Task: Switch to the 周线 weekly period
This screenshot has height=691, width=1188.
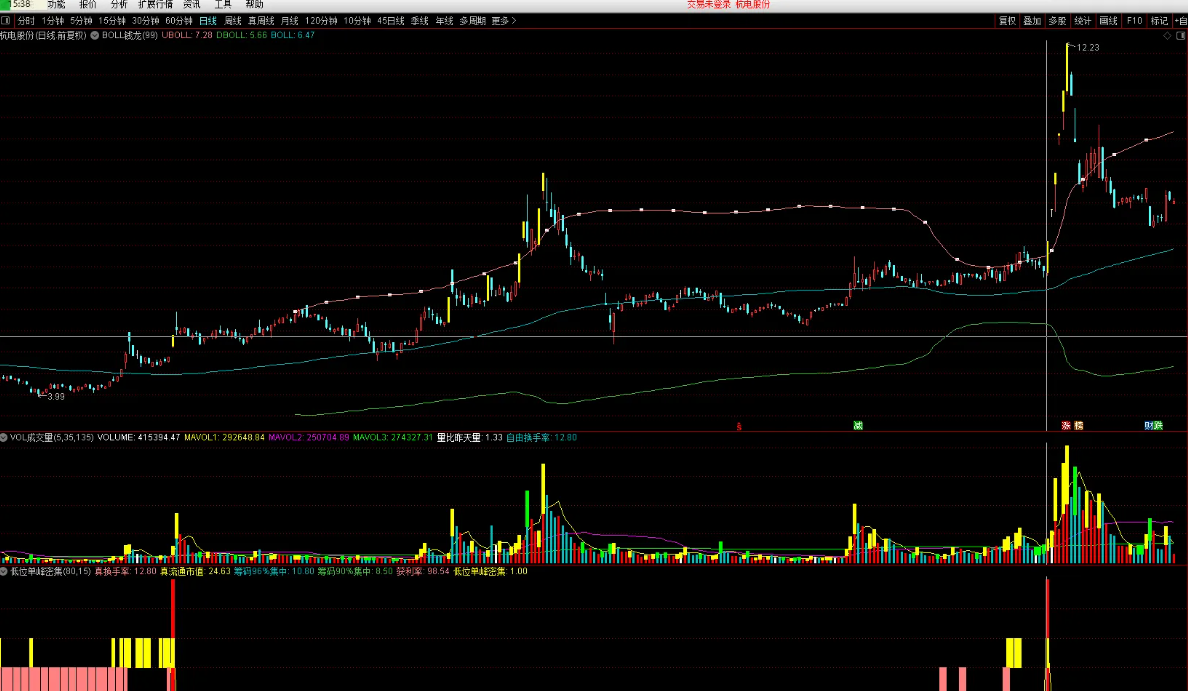Action: 232,20
